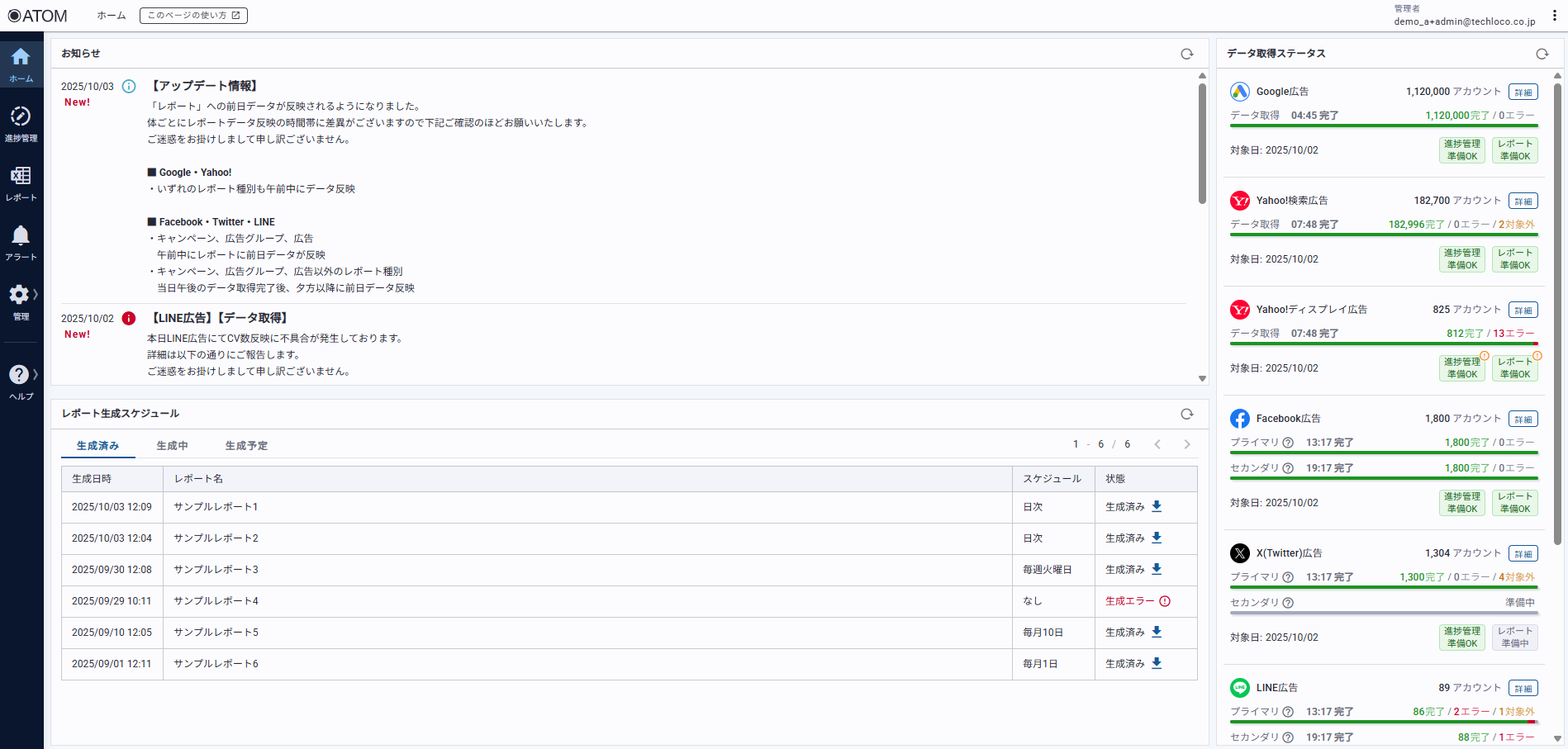Click the help icon next to Facebook プライマリ
Image resolution: width=1568 pixels, height=749 pixels.
[x=1287, y=443]
